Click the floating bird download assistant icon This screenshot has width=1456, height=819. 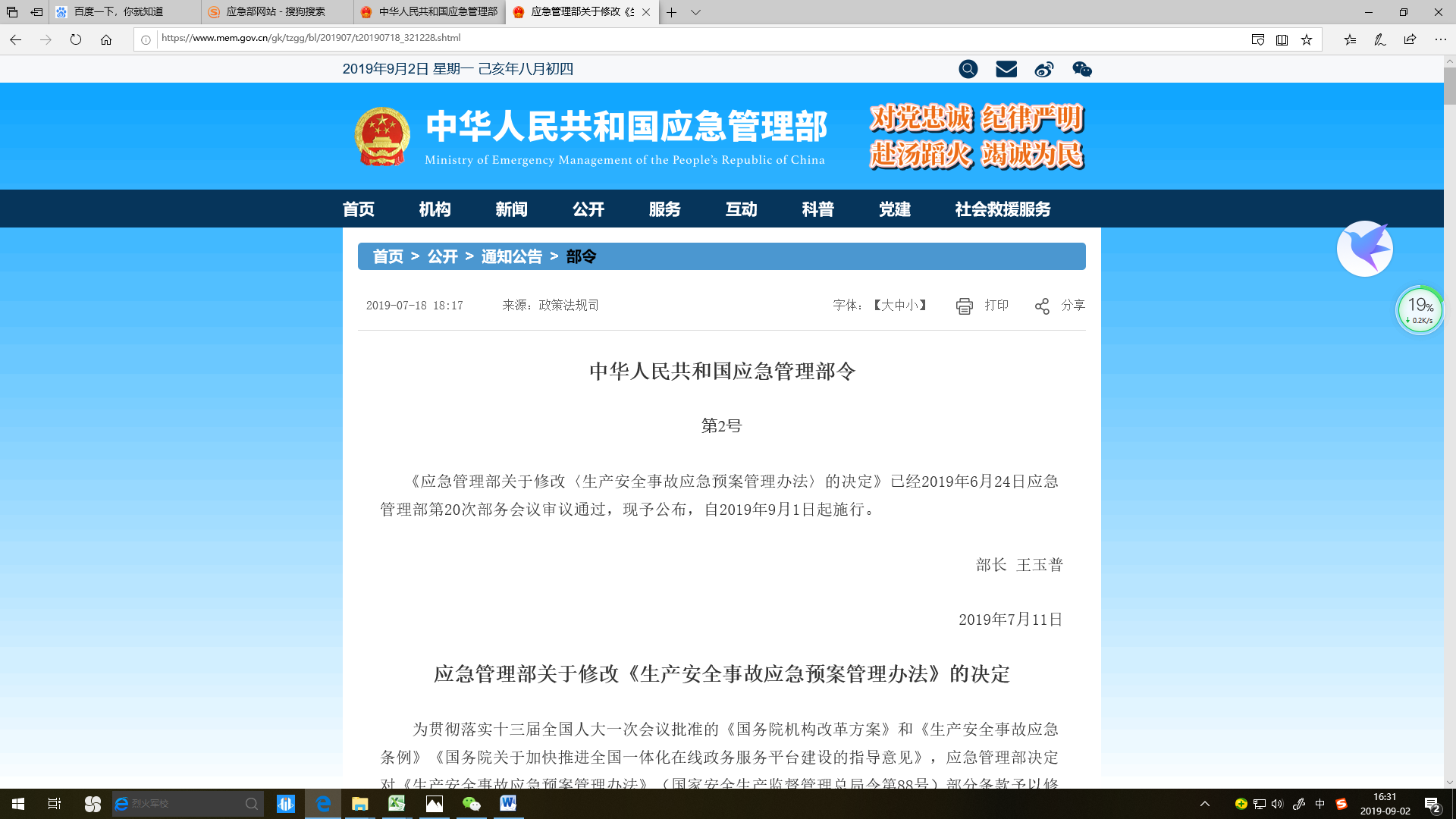(x=1364, y=249)
